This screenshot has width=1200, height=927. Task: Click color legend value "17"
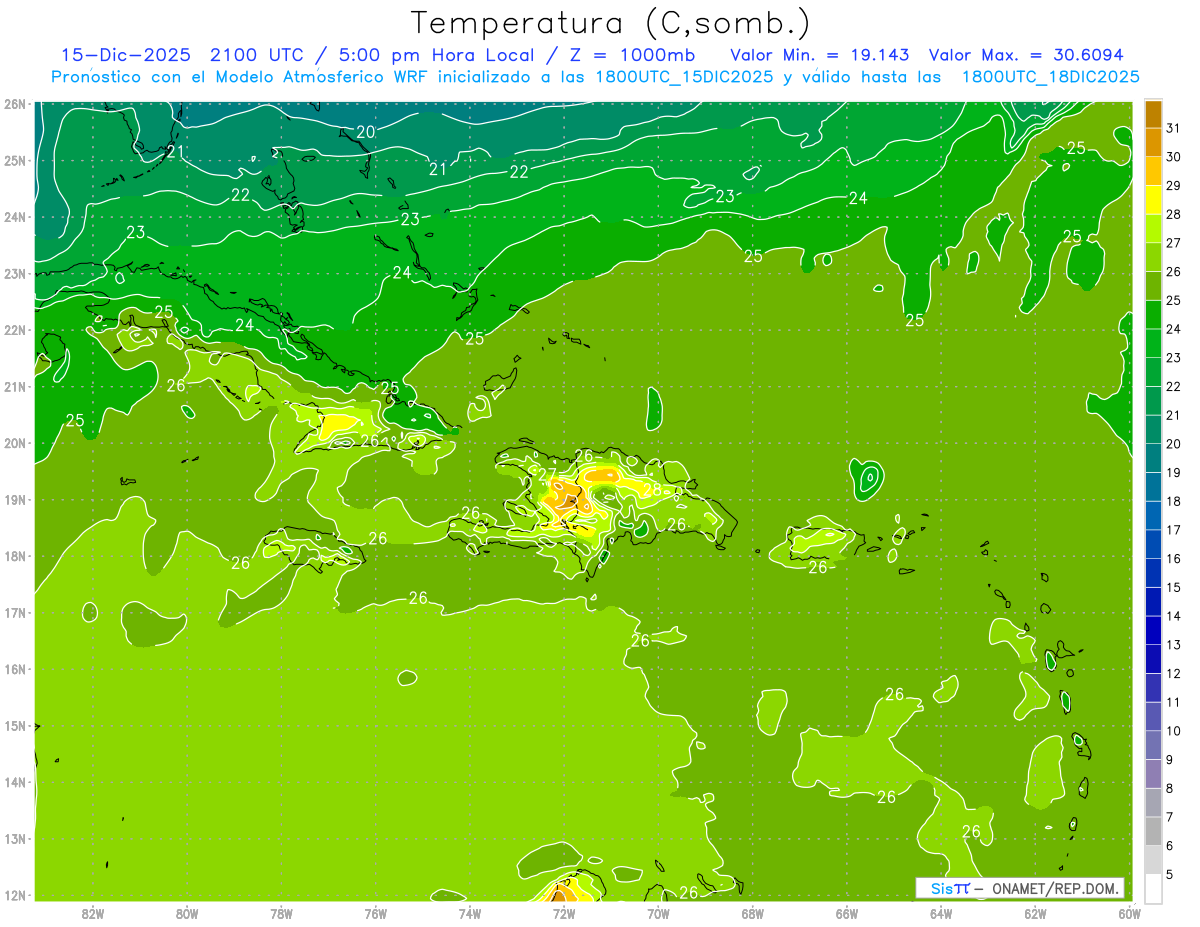1174,530
